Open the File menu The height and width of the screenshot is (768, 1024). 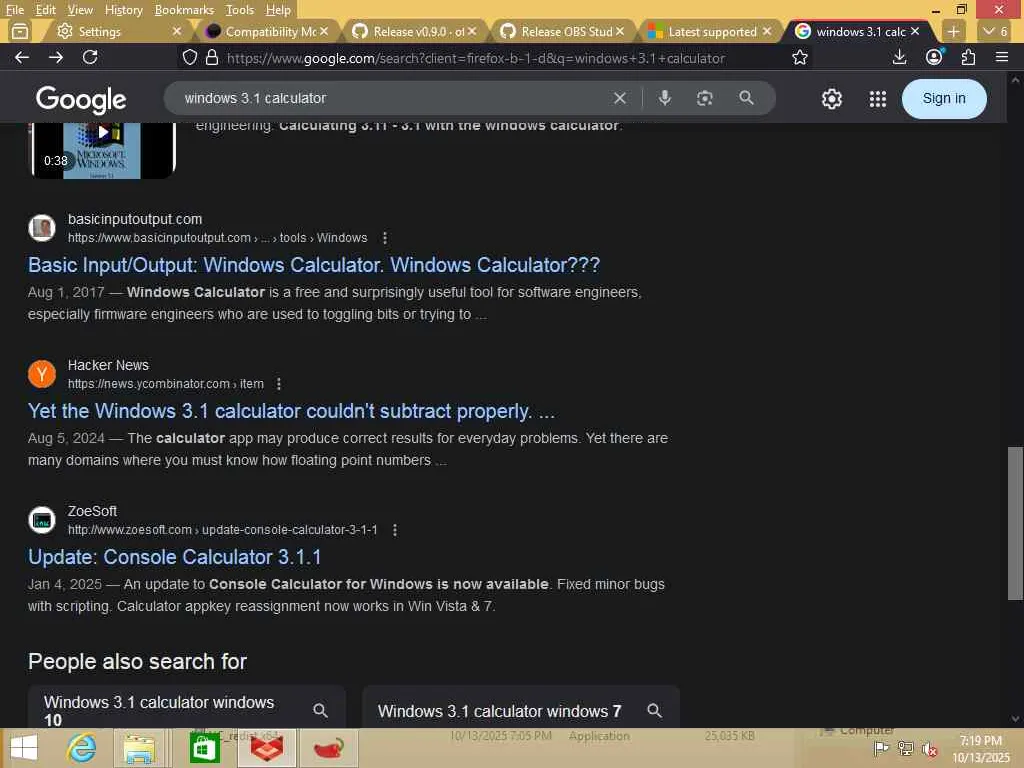point(14,10)
